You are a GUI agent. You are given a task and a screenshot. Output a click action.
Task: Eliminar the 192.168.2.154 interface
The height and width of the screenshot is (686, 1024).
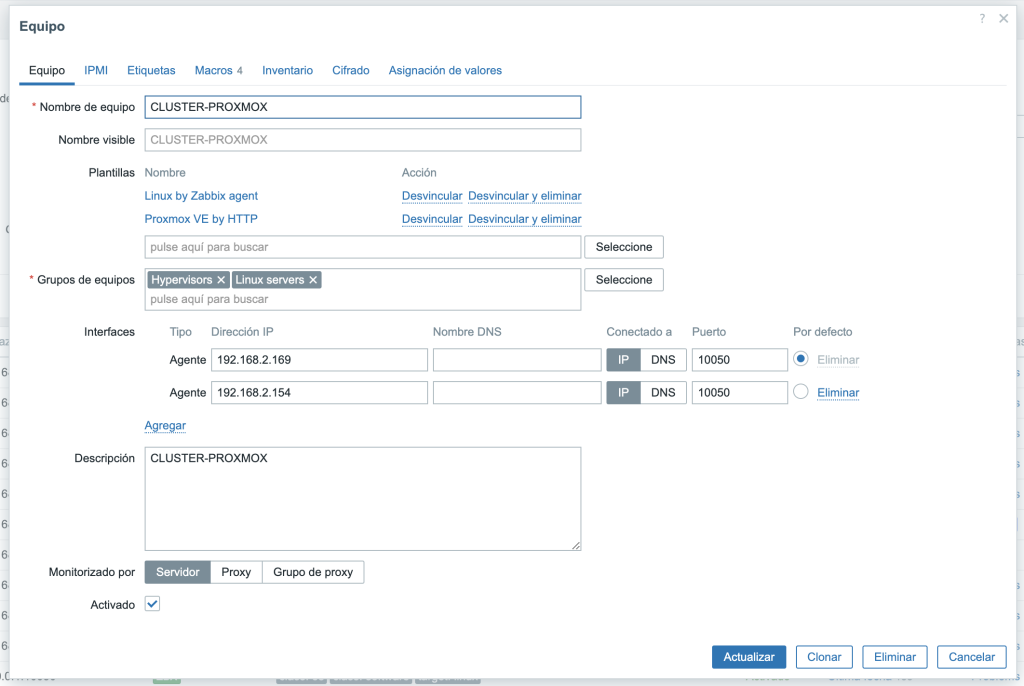pyautogui.click(x=838, y=392)
